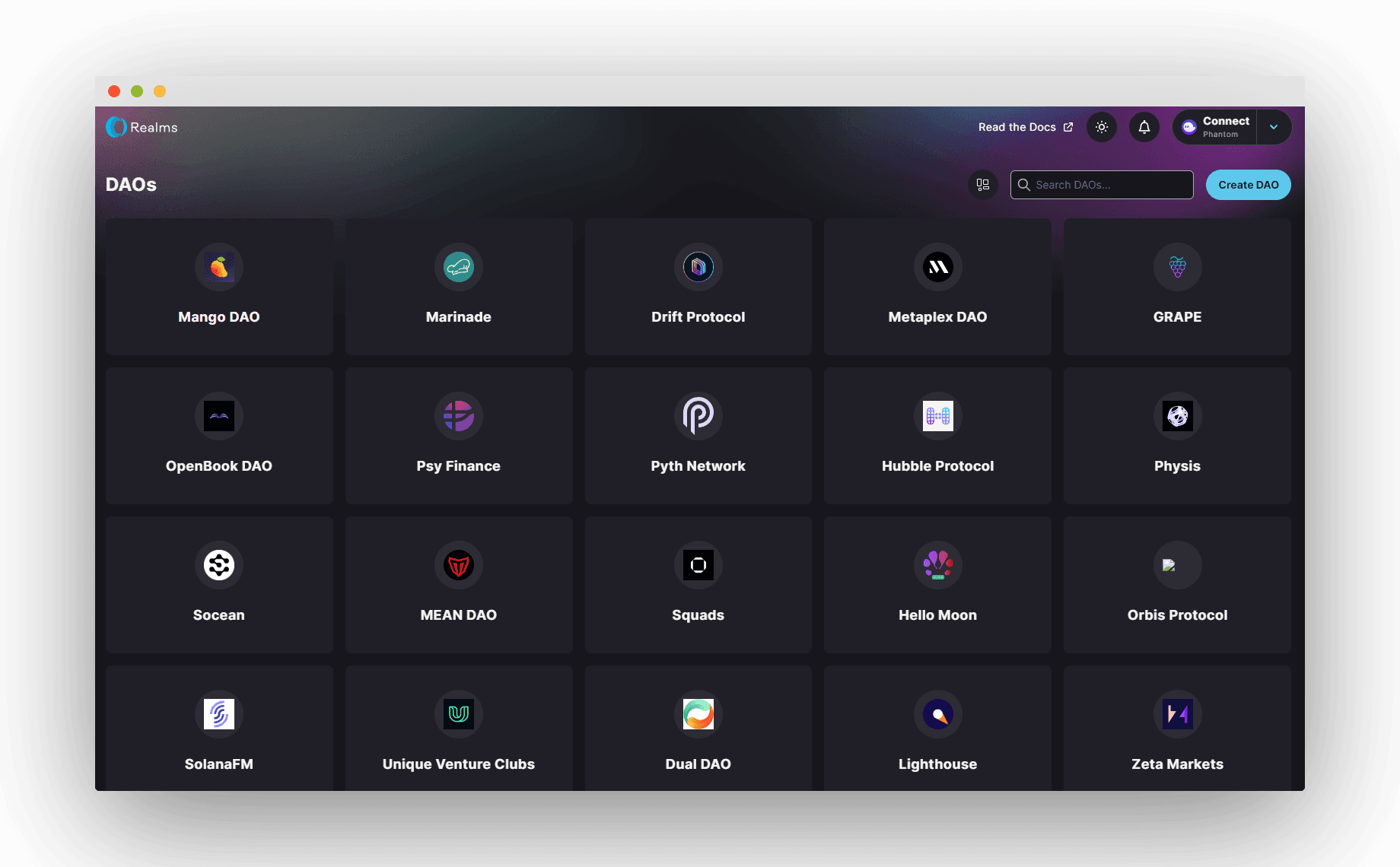Image resolution: width=1400 pixels, height=867 pixels.
Task: Click the Realms logo in the header
Action: pyautogui.click(x=141, y=127)
